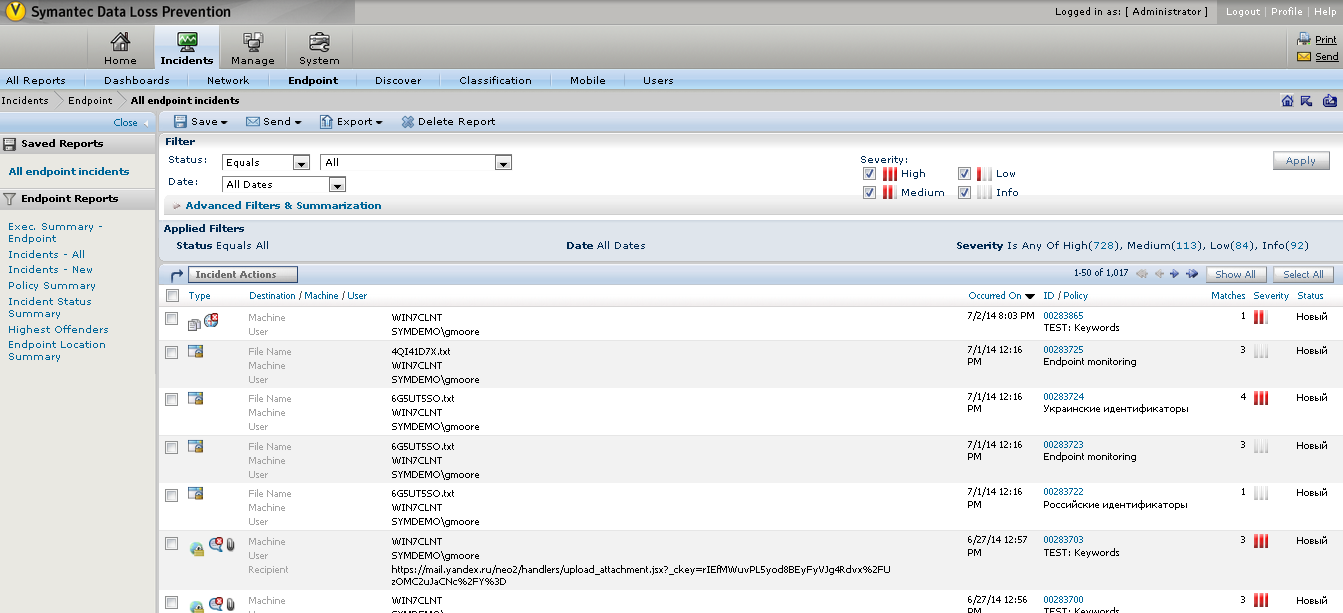This screenshot has height=613, width=1343.
Task: Open the Send dropdown in toolbar
Action: [274, 122]
